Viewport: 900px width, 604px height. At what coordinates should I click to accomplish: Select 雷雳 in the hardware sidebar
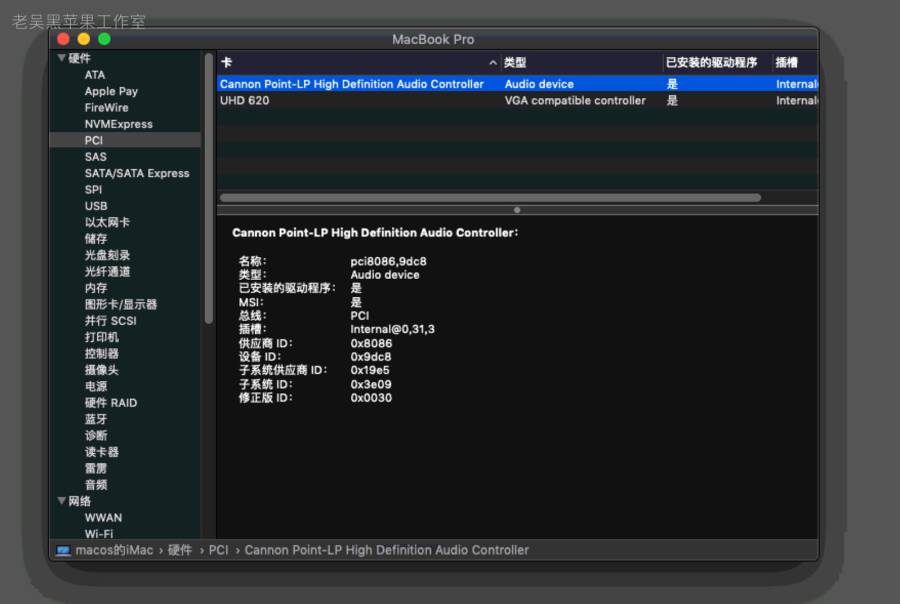pos(94,468)
